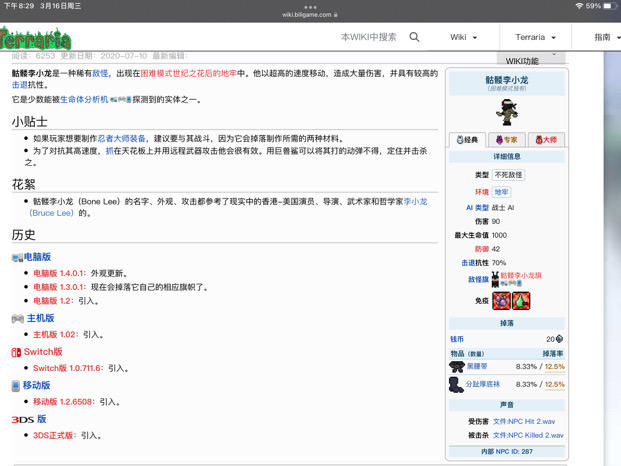Click the 黑腰带 item icon
Image resolution: width=621 pixels, height=466 pixels.
457,367
